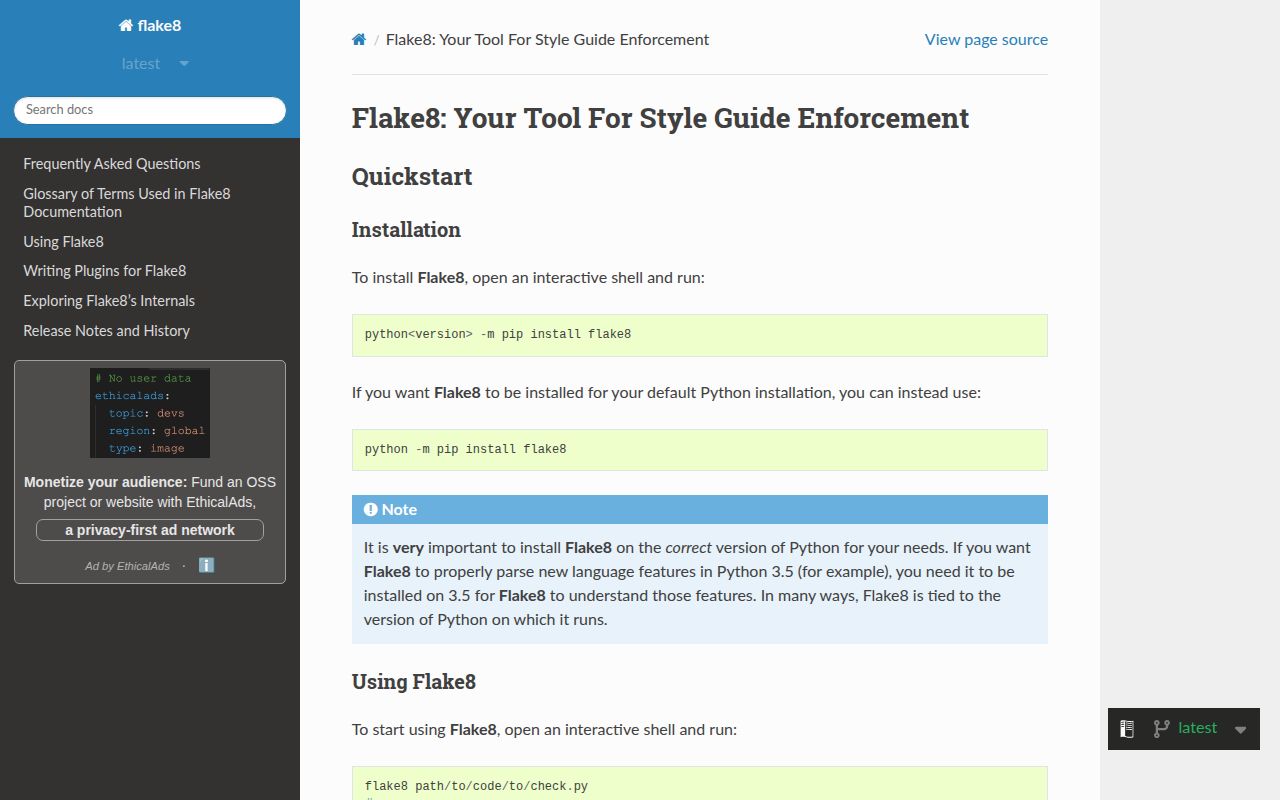Click the Using Flake8 section heading
The image size is (1280, 800).
pos(414,682)
